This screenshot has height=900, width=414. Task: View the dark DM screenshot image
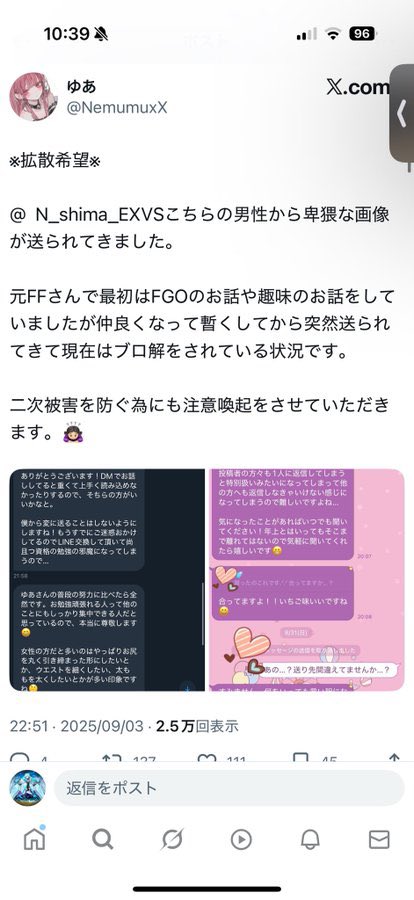pyautogui.click(x=107, y=580)
